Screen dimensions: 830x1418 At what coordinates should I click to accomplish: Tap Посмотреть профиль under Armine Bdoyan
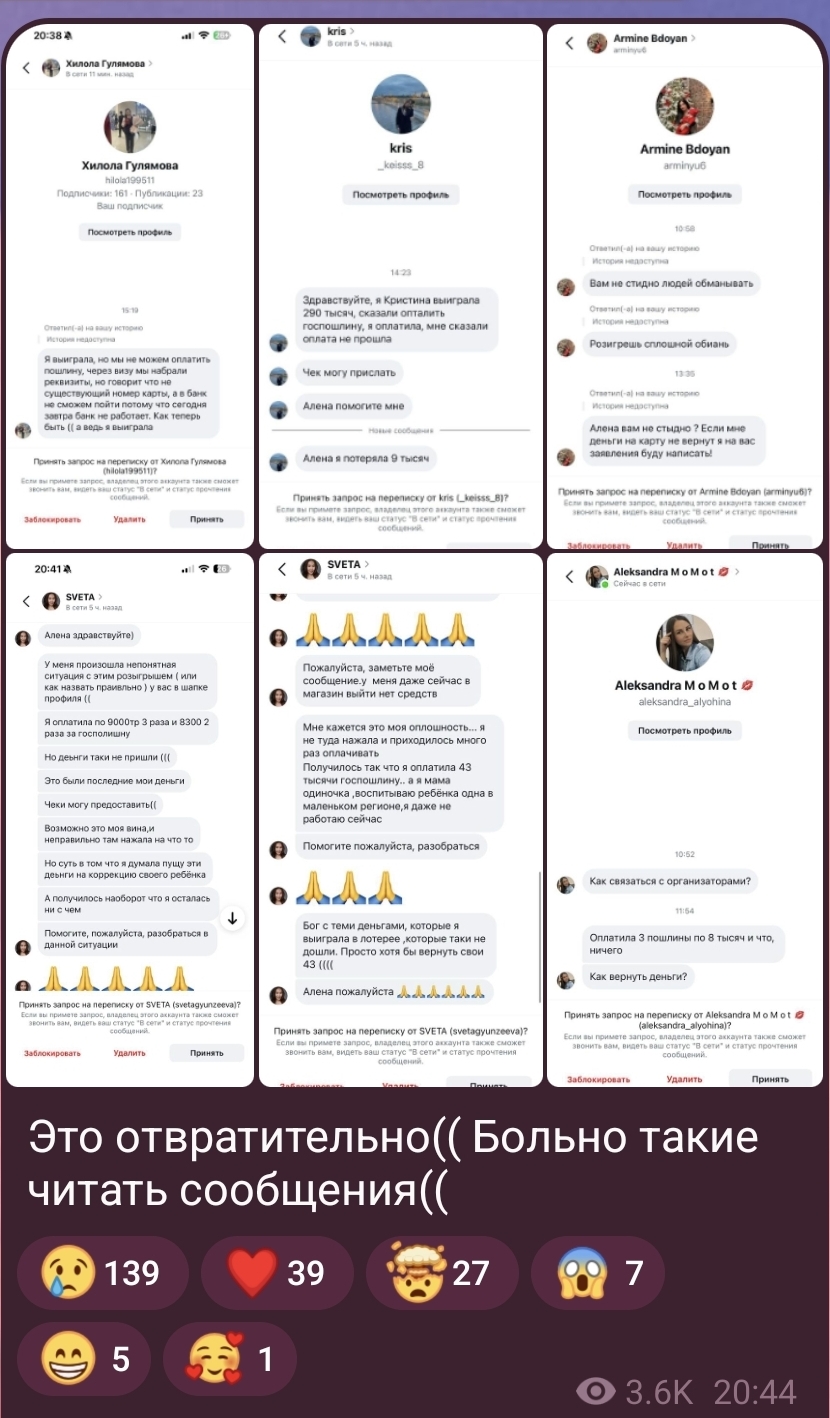(x=685, y=194)
